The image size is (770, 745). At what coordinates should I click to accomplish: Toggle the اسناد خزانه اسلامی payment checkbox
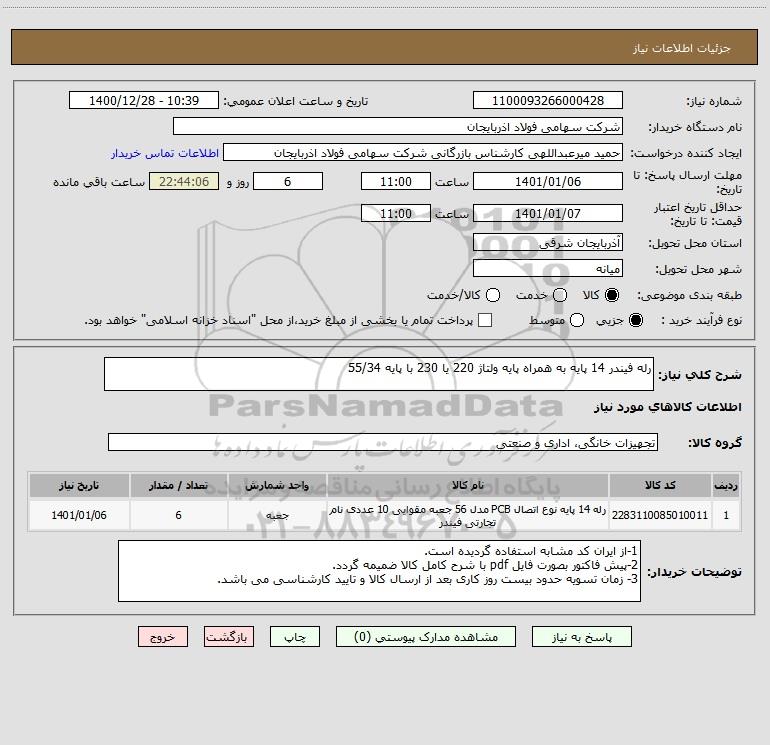pyautogui.click(x=485, y=320)
